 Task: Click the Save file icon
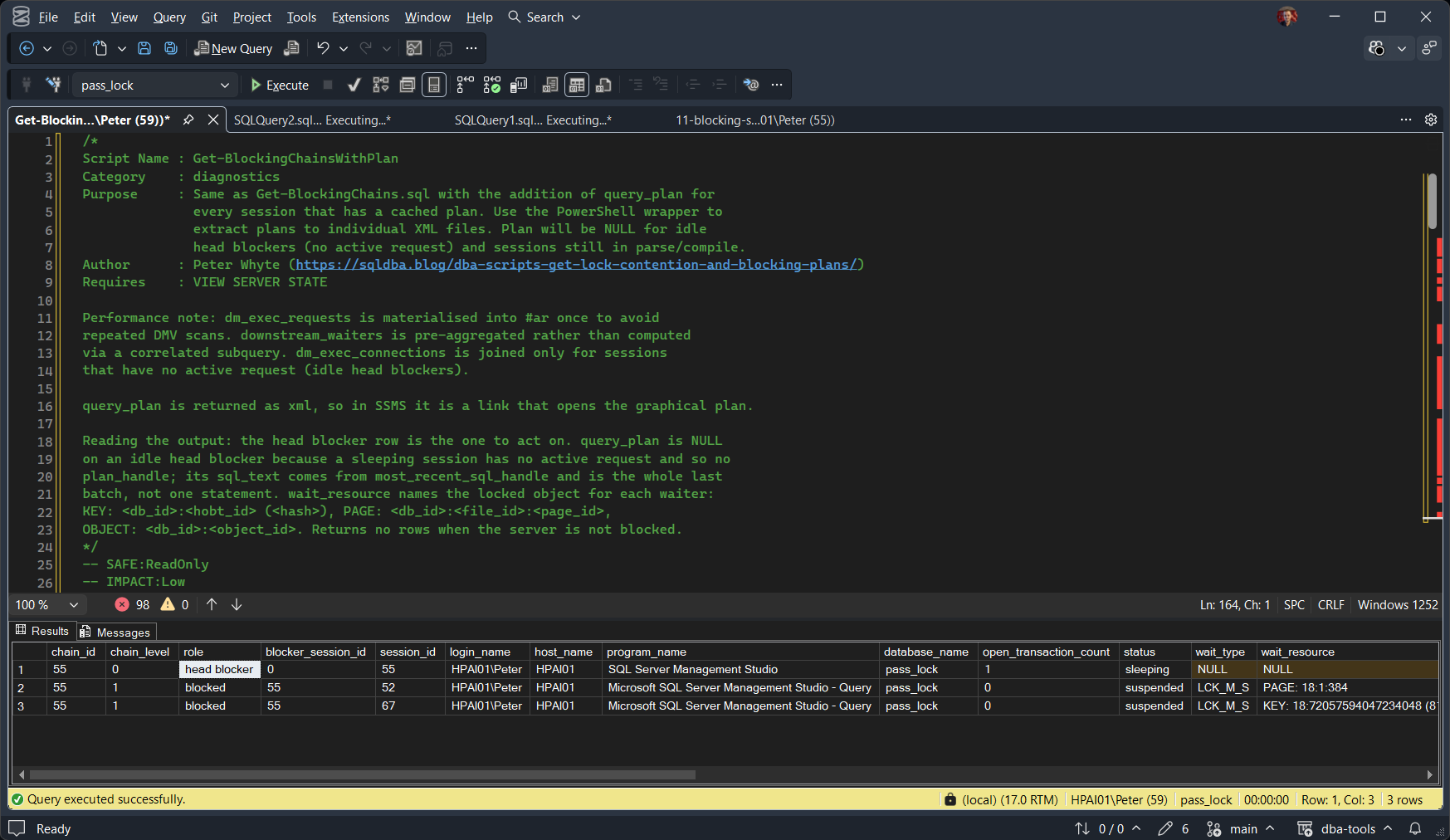[144, 48]
